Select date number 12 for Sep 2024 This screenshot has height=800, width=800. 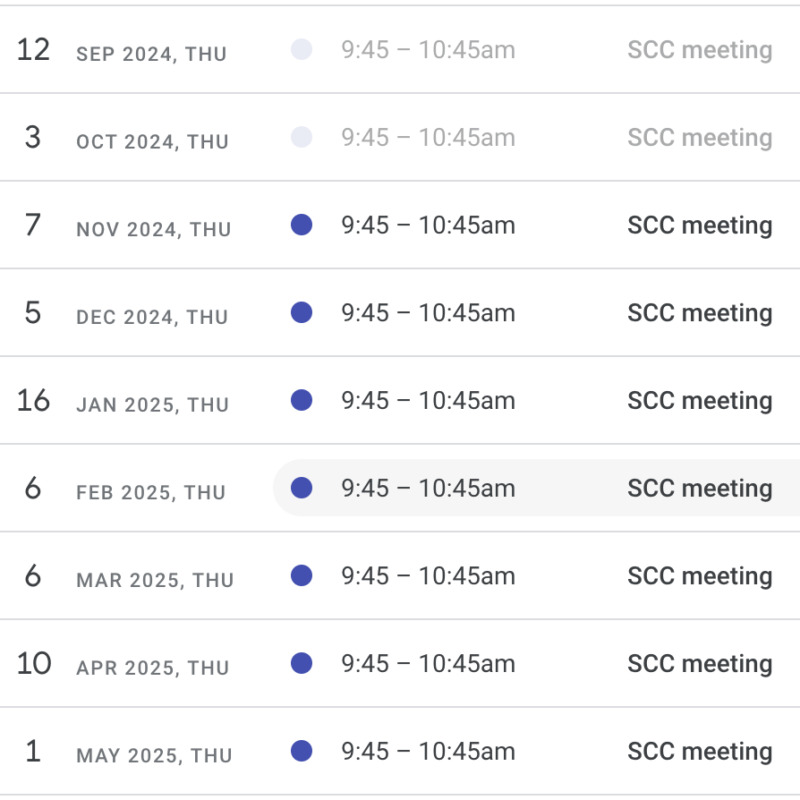(33, 49)
